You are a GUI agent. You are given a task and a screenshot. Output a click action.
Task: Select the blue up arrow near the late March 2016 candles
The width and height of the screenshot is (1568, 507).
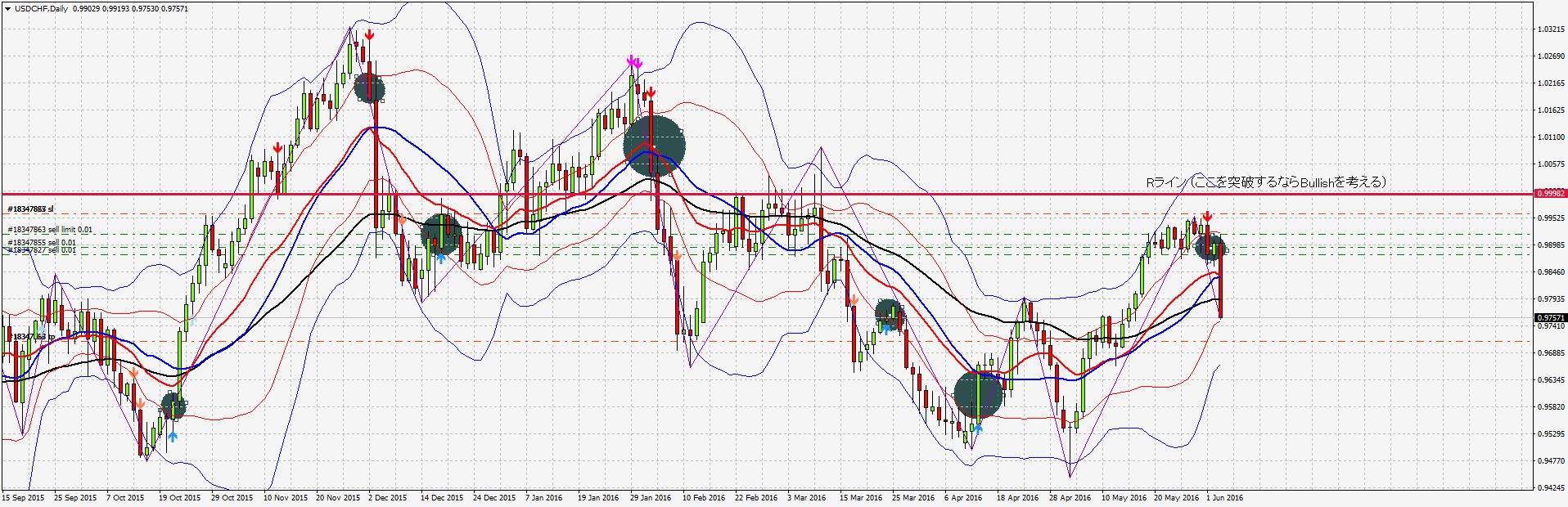pos(886,329)
